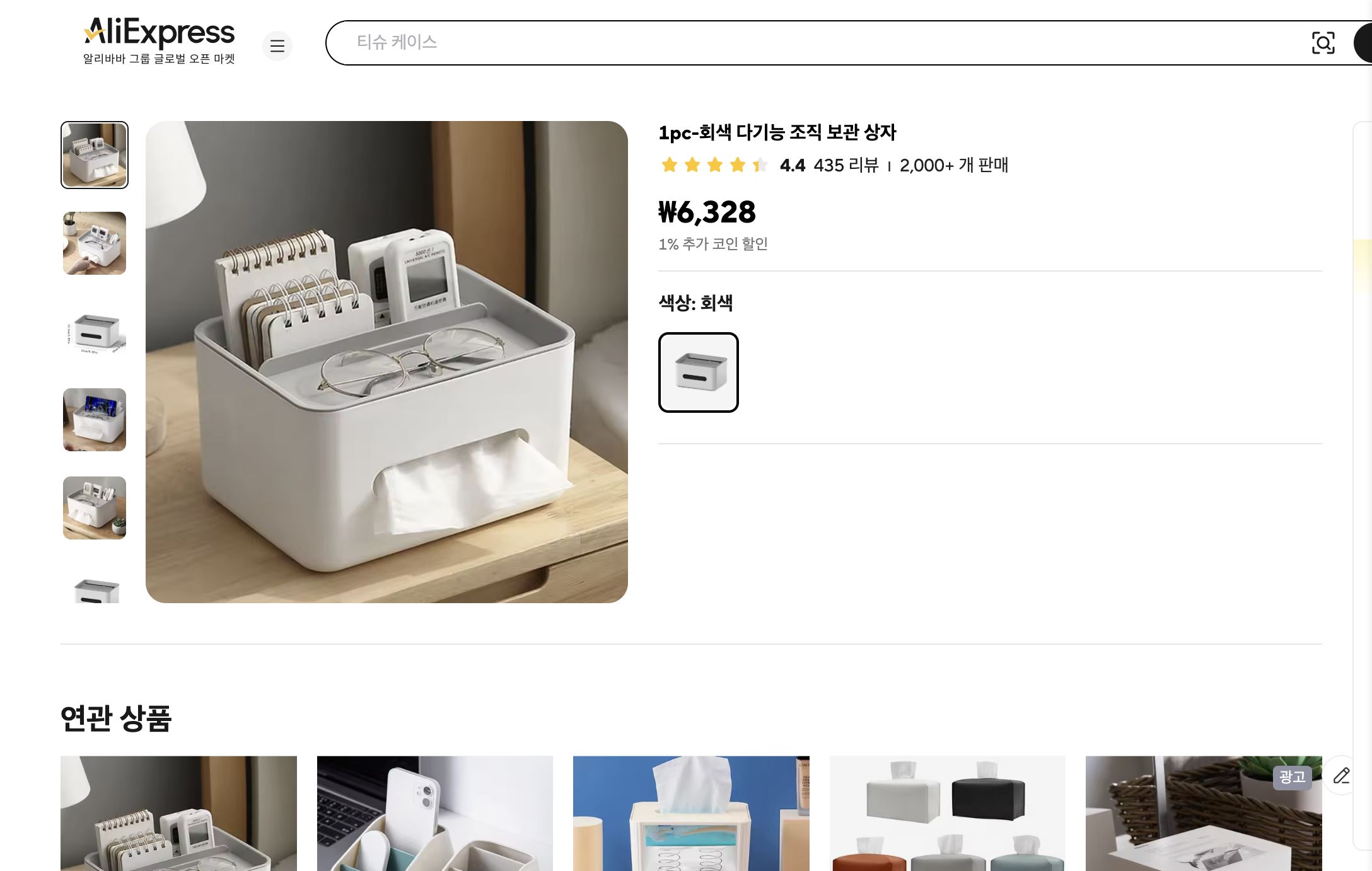1372x871 pixels.
Task: Select thumbnail showing phone on organizer
Action: tap(95, 420)
